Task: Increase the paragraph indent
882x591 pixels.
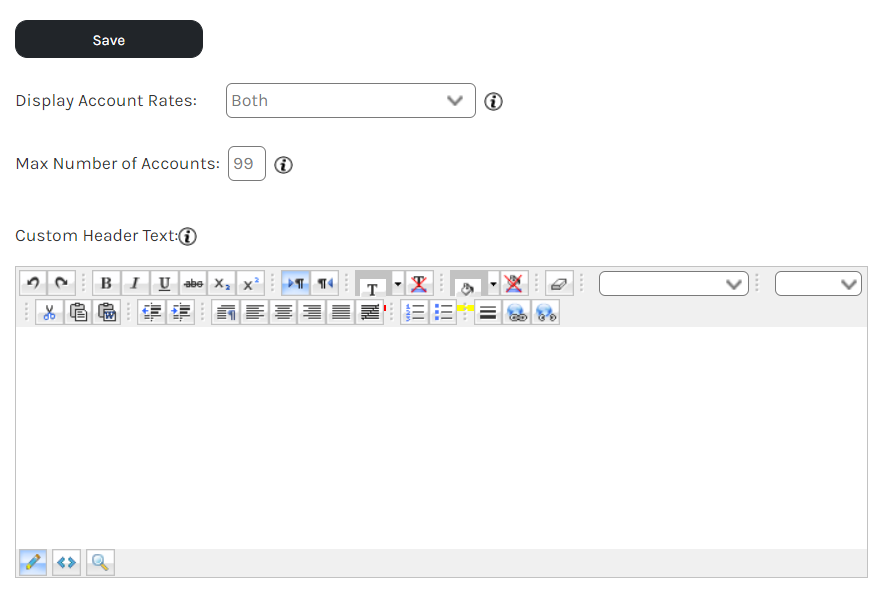Action: [181, 312]
